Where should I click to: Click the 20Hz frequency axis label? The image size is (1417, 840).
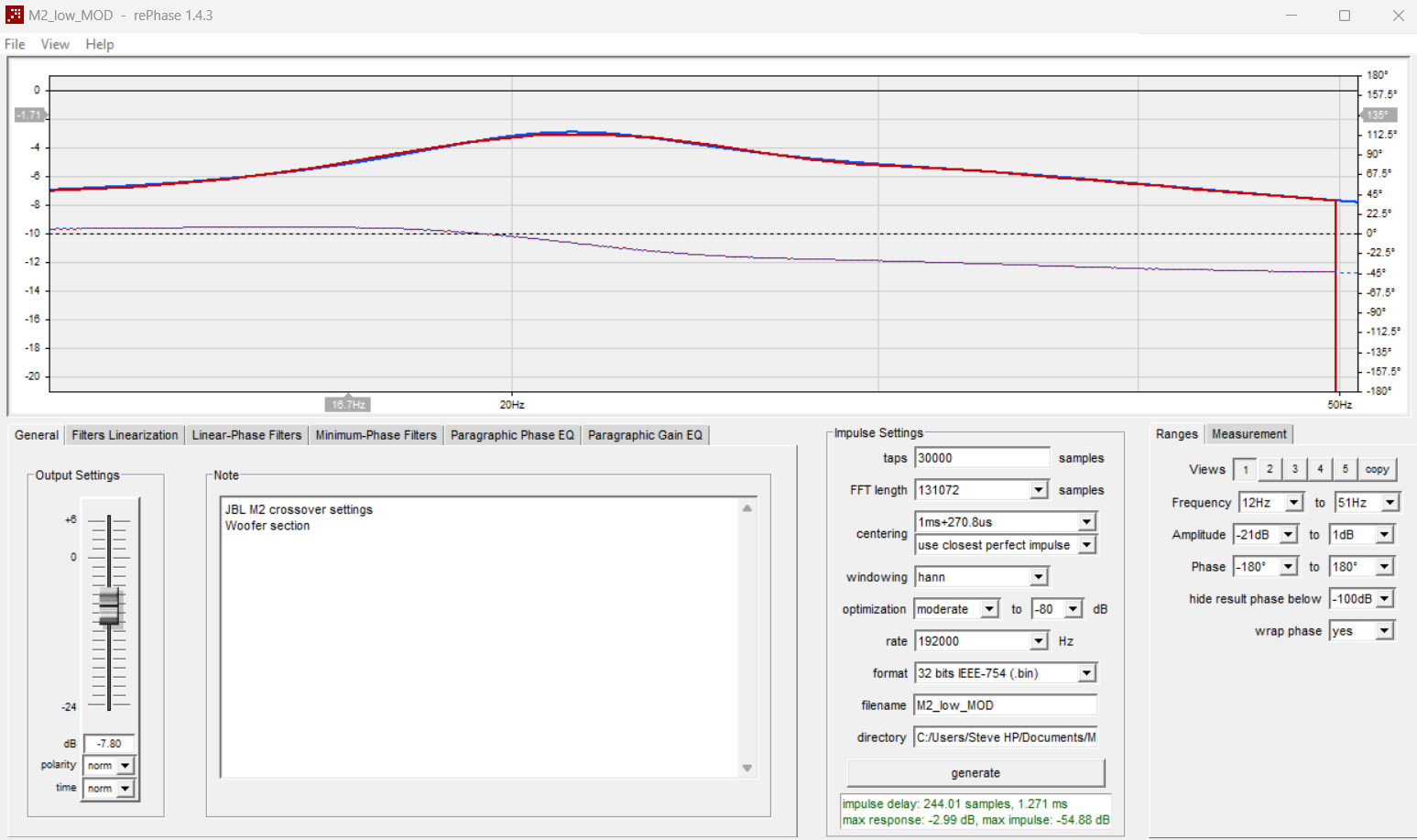click(x=512, y=405)
